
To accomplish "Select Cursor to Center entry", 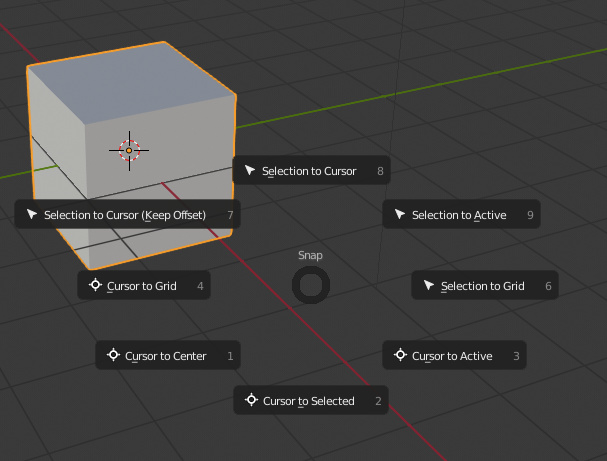I will click(x=168, y=355).
